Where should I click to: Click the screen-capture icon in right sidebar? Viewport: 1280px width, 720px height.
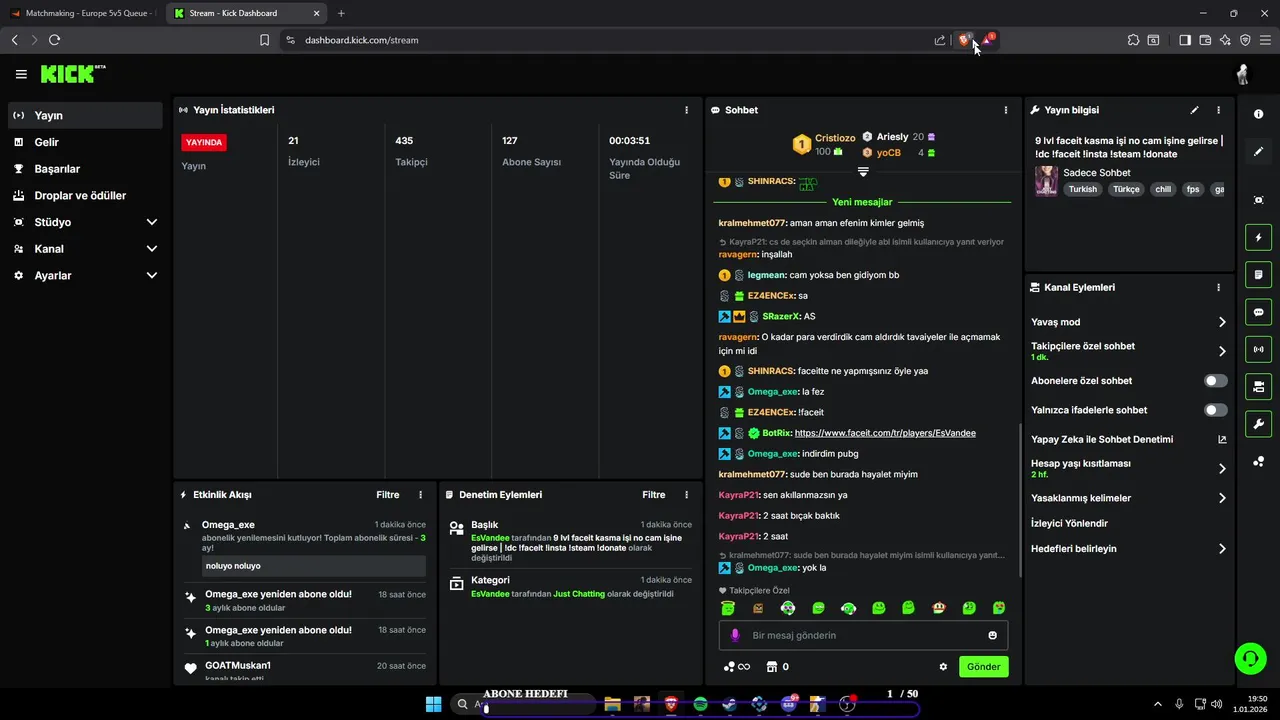tap(1259, 200)
